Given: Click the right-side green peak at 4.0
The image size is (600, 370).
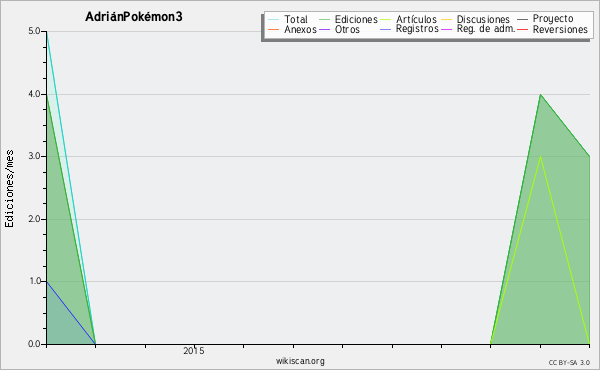Looking at the screenshot, I should (540, 95).
